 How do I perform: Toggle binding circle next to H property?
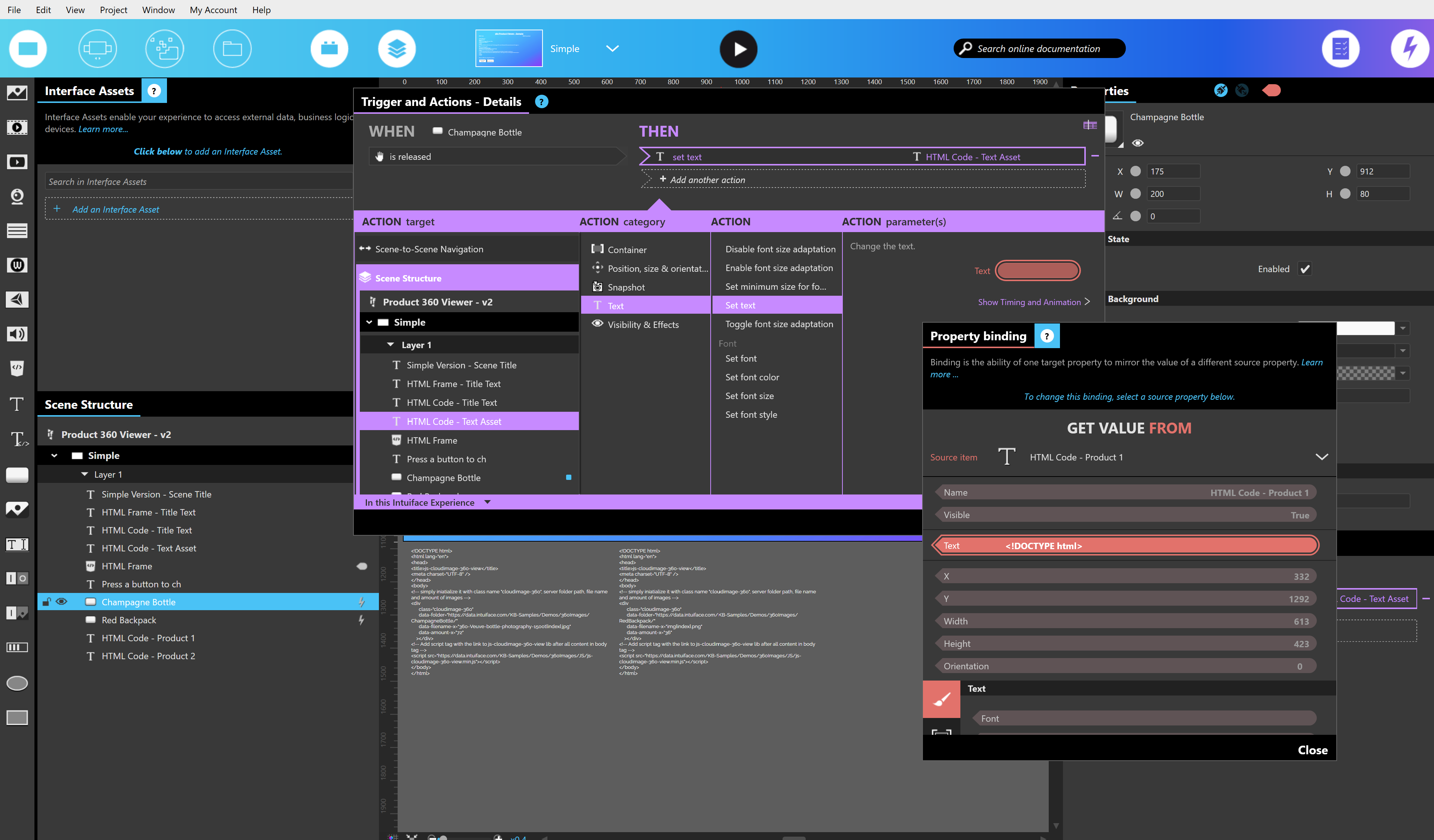[x=1345, y=194]
